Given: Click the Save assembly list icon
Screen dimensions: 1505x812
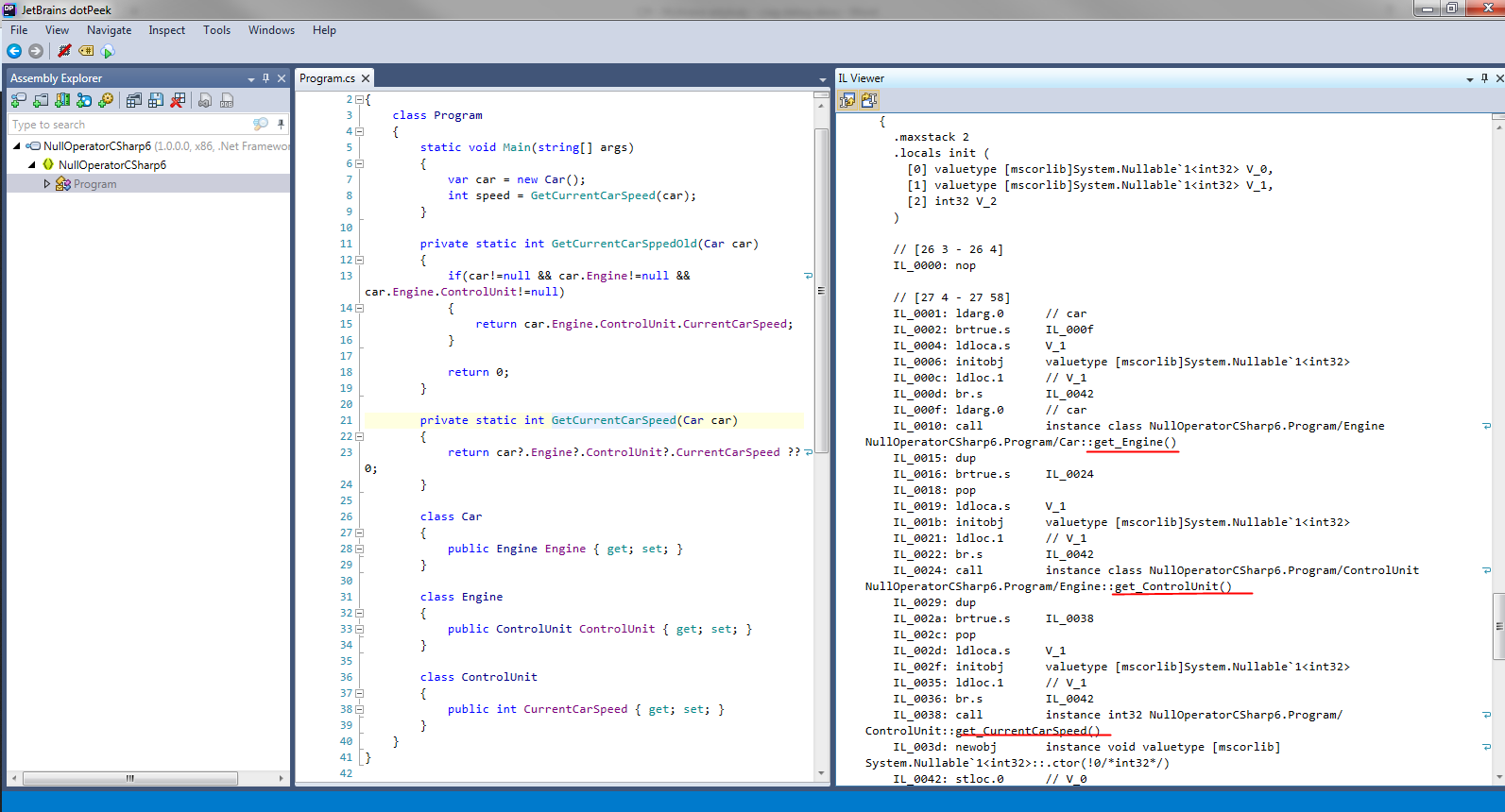Looking at the screenshot, I should coord(156,100).
